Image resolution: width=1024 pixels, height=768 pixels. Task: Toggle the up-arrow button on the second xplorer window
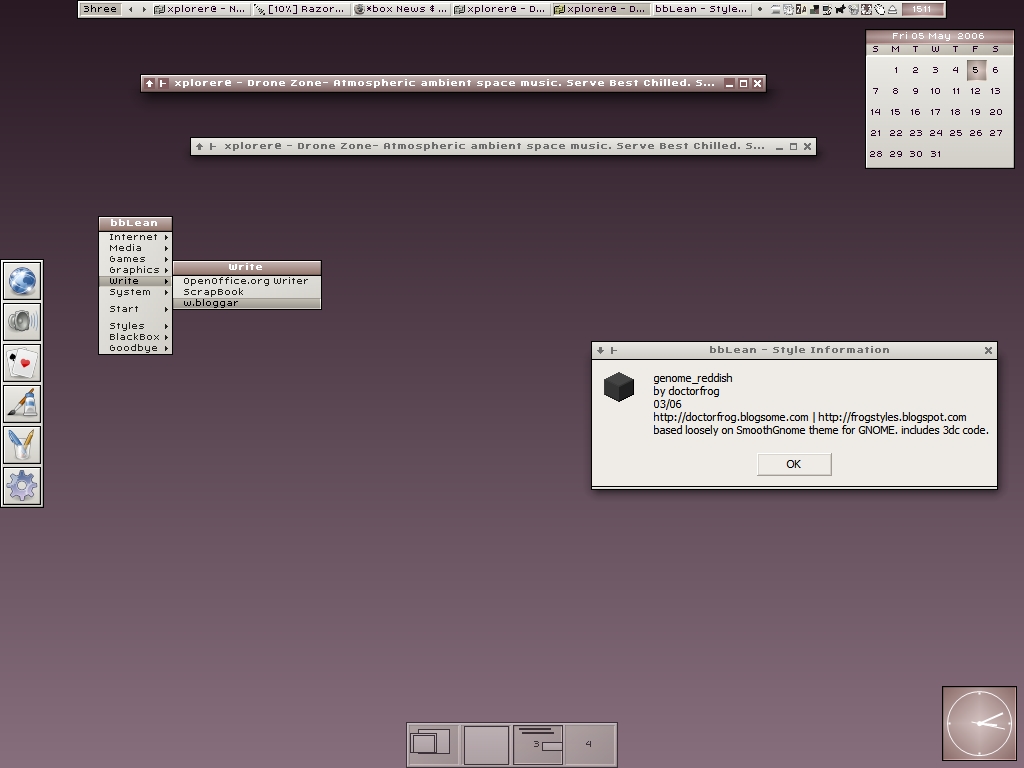tap(200, 146)
